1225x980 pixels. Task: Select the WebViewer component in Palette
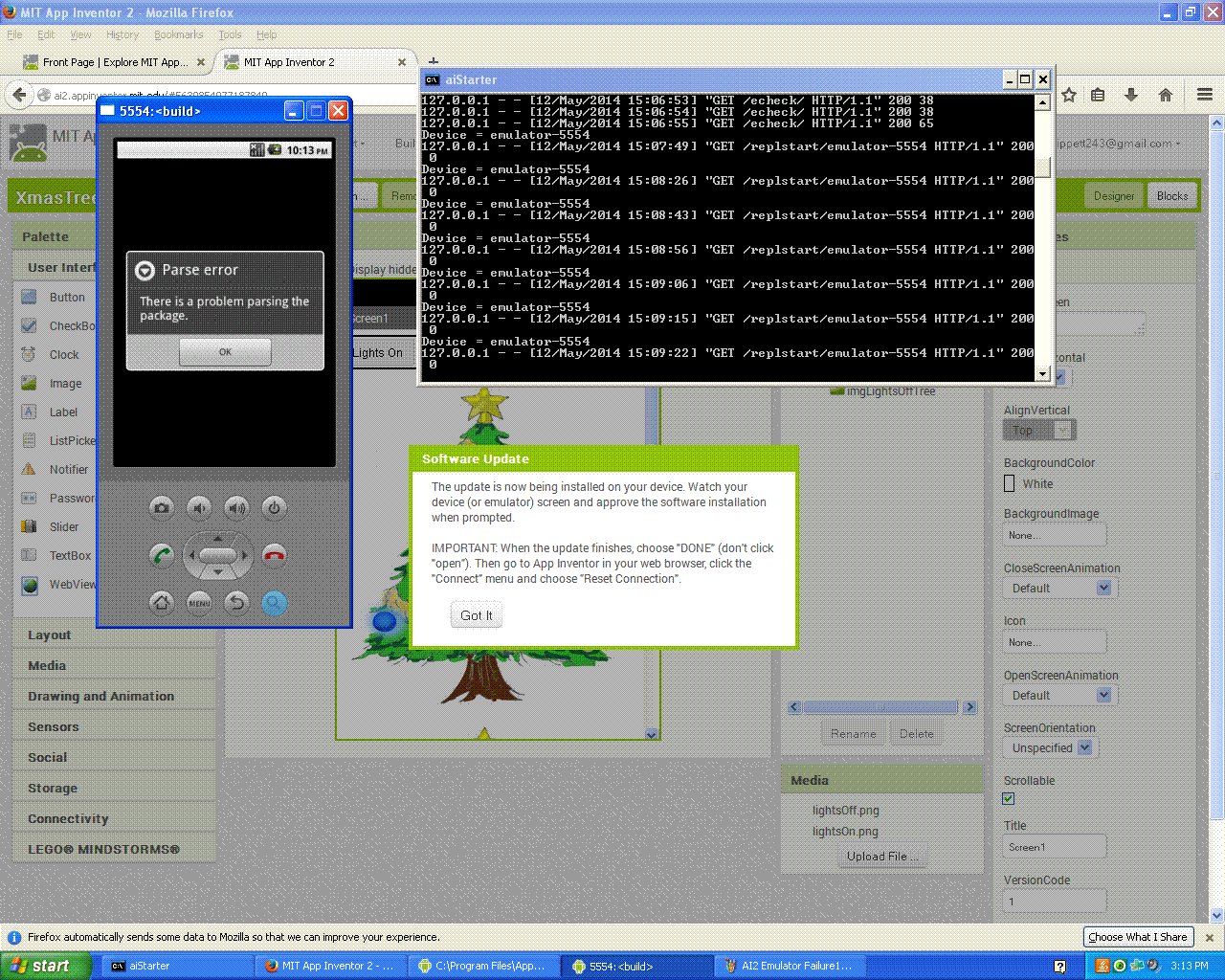[x=58, y=585]
